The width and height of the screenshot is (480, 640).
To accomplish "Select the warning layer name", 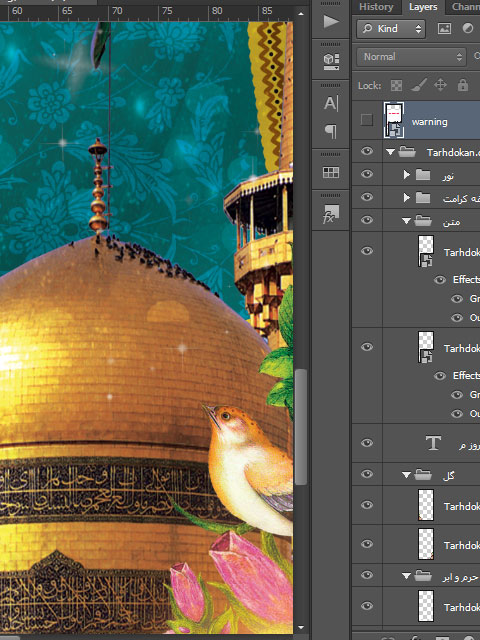I will click(x=429, y=122).
